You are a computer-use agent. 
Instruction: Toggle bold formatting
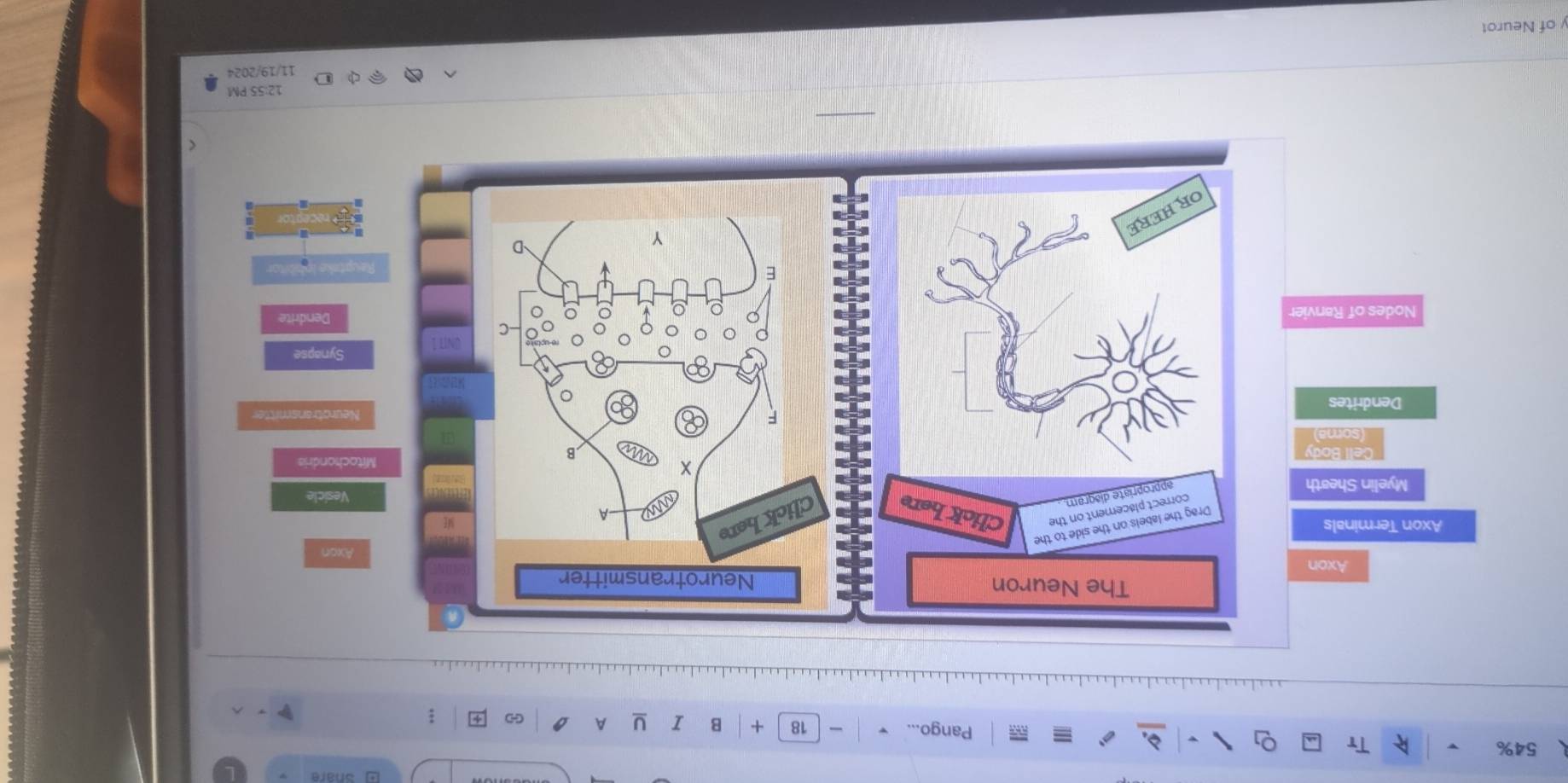[x=716, y=725]
